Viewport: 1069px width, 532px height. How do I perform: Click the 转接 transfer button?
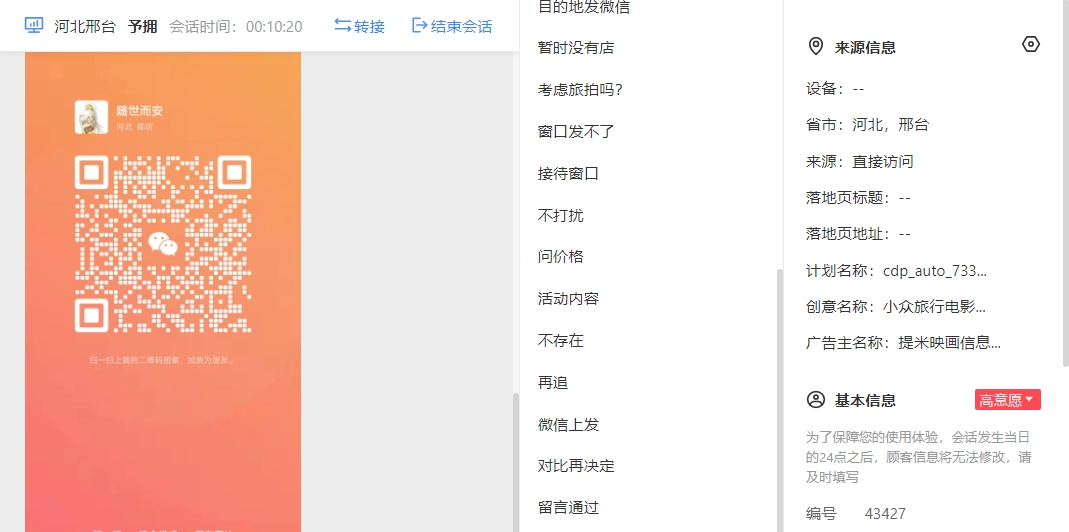[359, 27]
